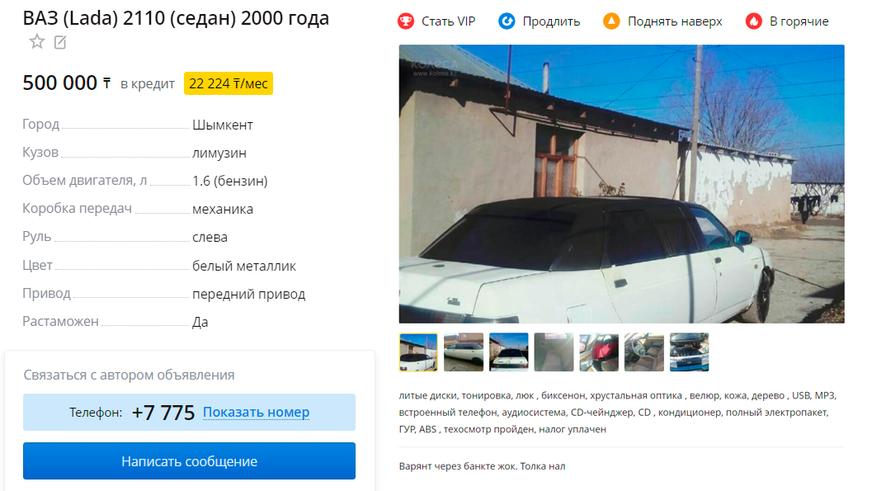This screenshot has width=872, height=491.
Task: Select the steering wheel interior thumbnail
Action: coord(644,352)
